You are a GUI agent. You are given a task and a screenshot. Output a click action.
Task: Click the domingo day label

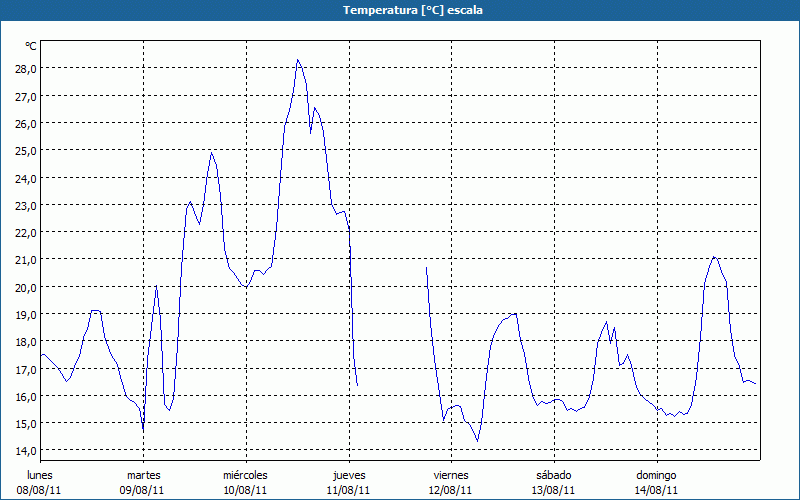coord(656,475)
